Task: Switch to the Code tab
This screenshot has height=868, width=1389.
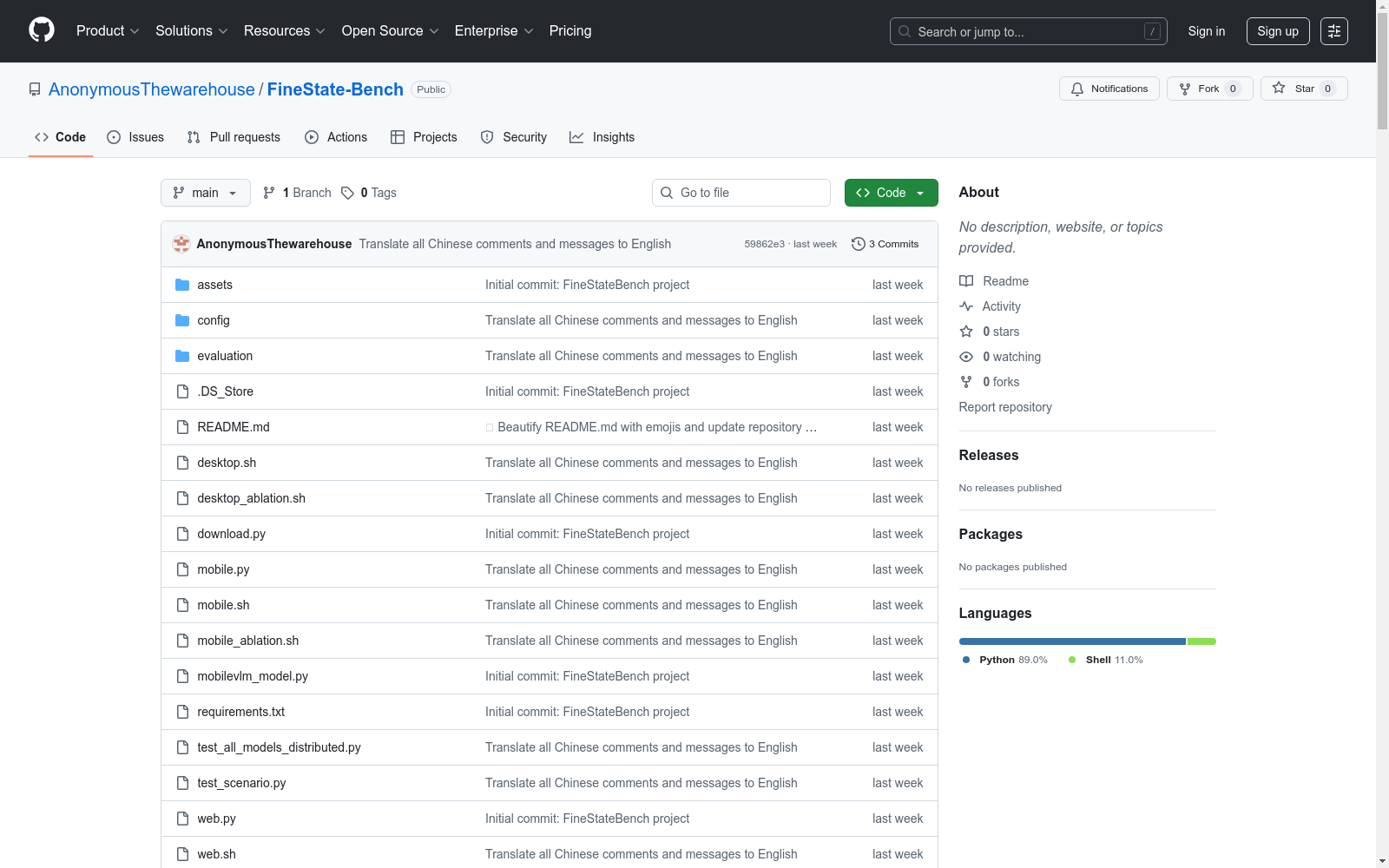Action: [61, 137]
